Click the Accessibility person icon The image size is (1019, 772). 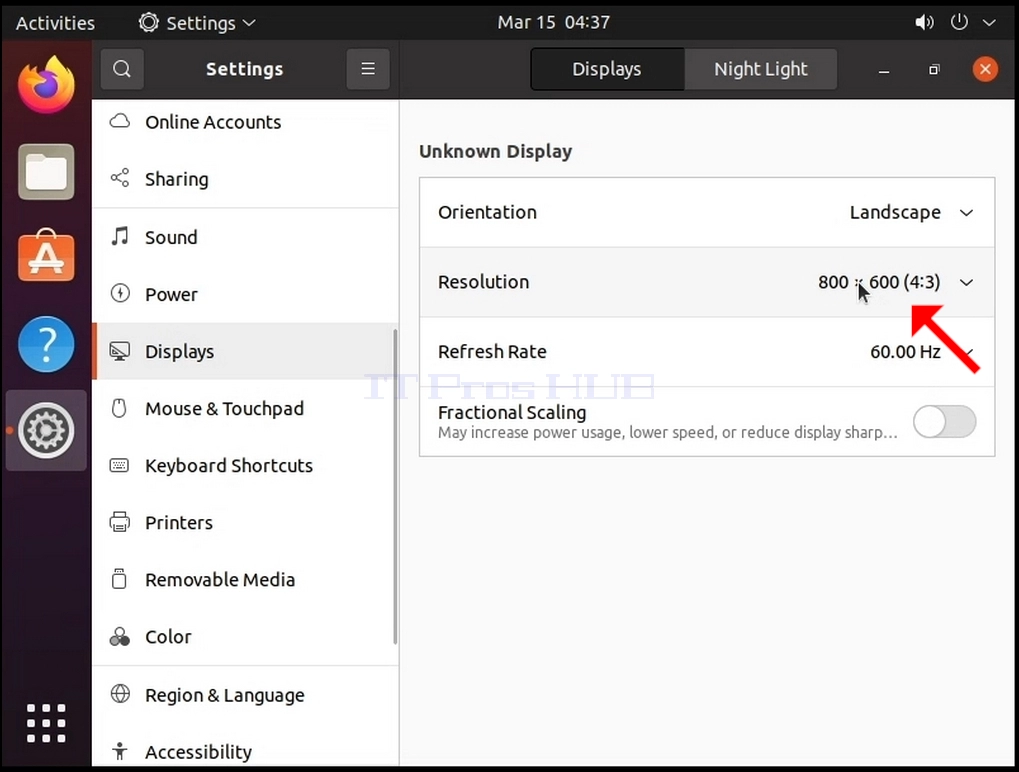point(120,751)
